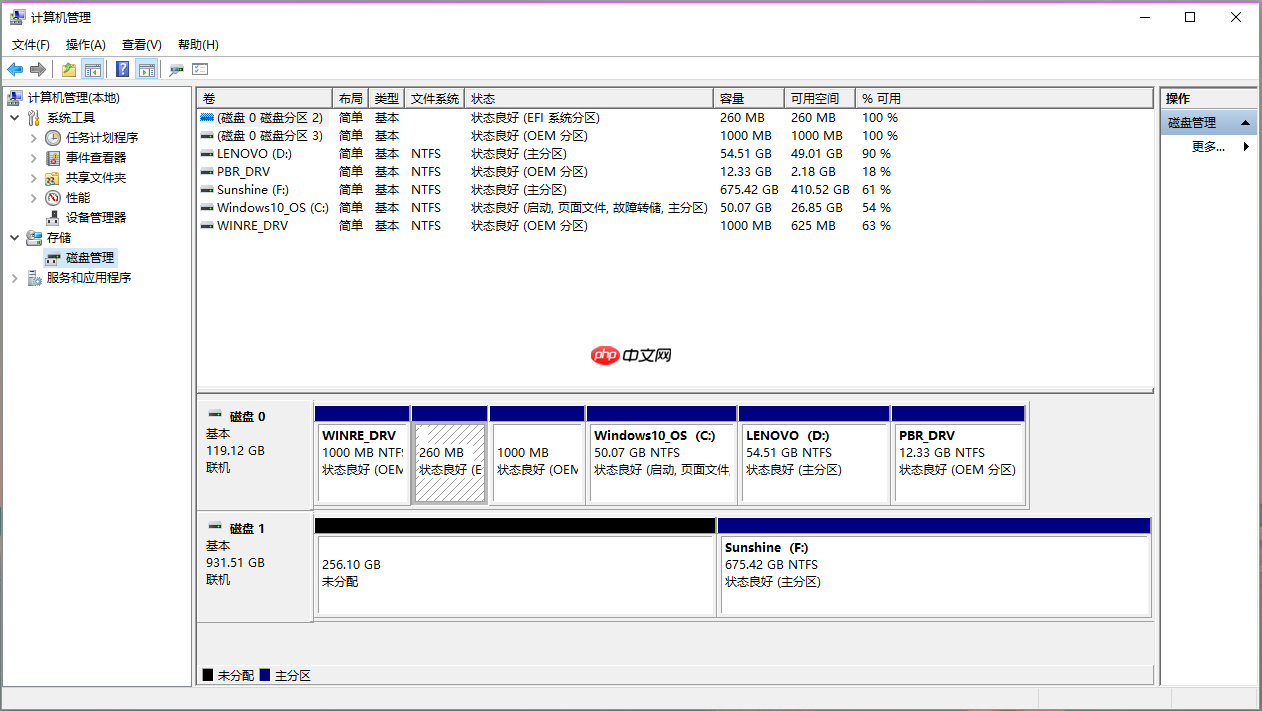
Task: Click the blue Back arrow in toolbar
Action: point(15,69)
